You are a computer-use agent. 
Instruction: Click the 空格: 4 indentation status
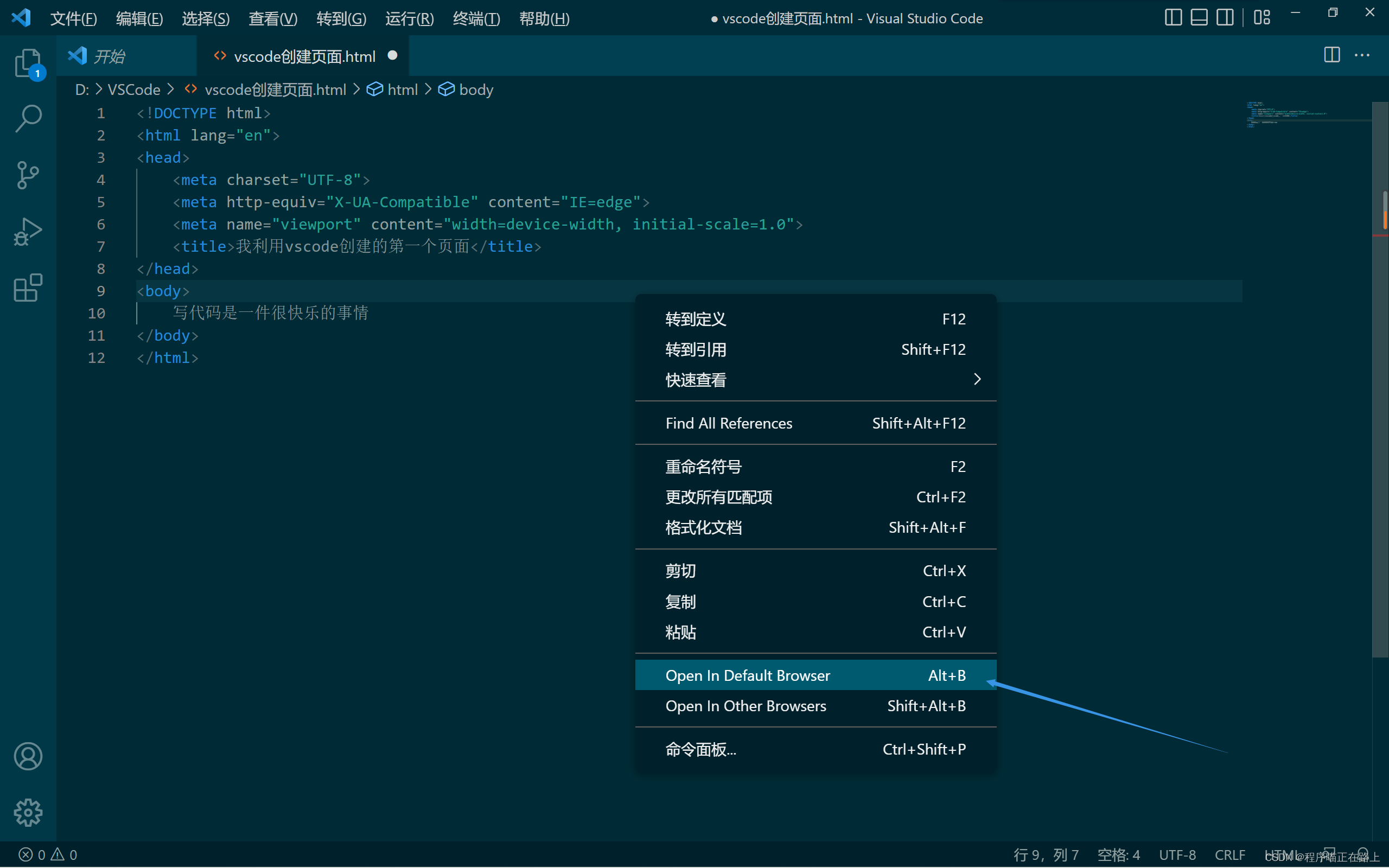[x=1118, y=855]
